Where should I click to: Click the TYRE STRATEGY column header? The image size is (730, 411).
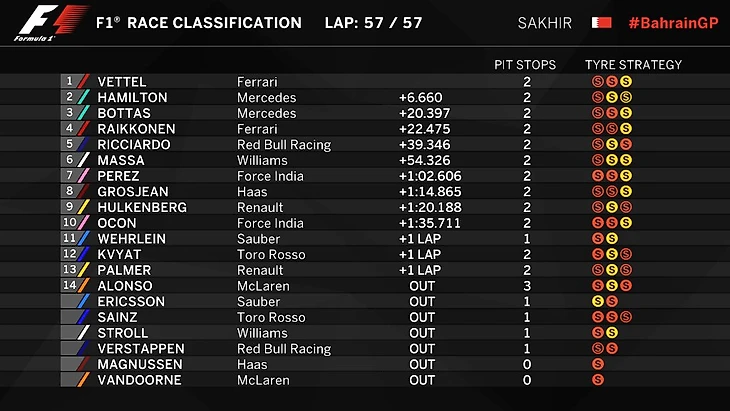click(x=633, y=65)
